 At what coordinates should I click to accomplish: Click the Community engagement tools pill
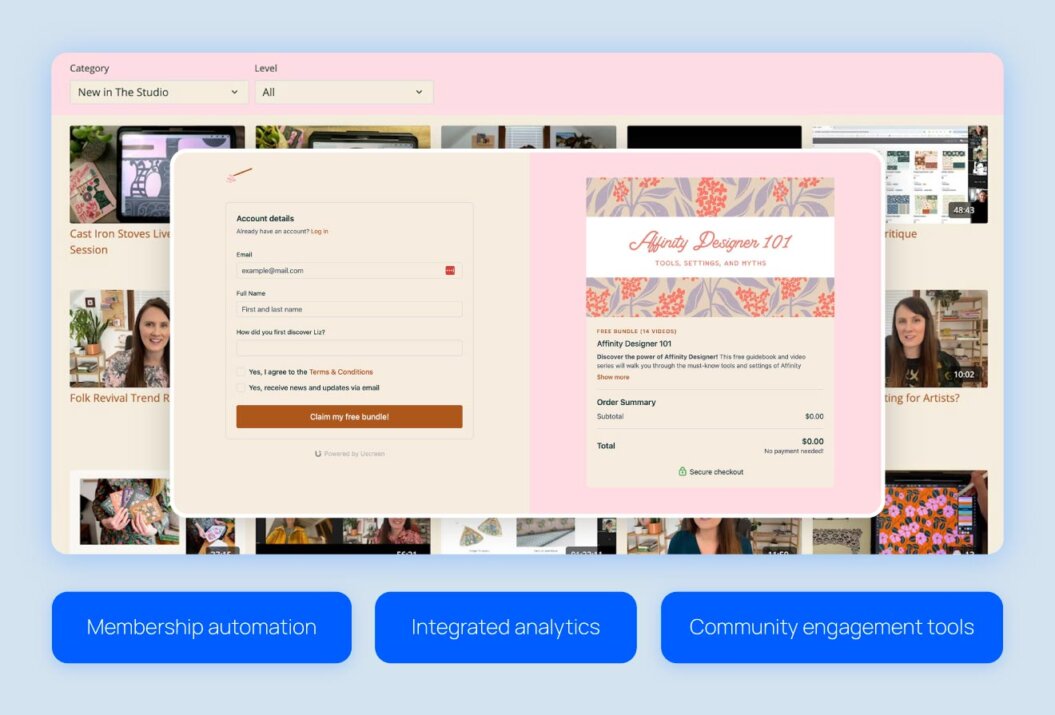coord(831,627)
